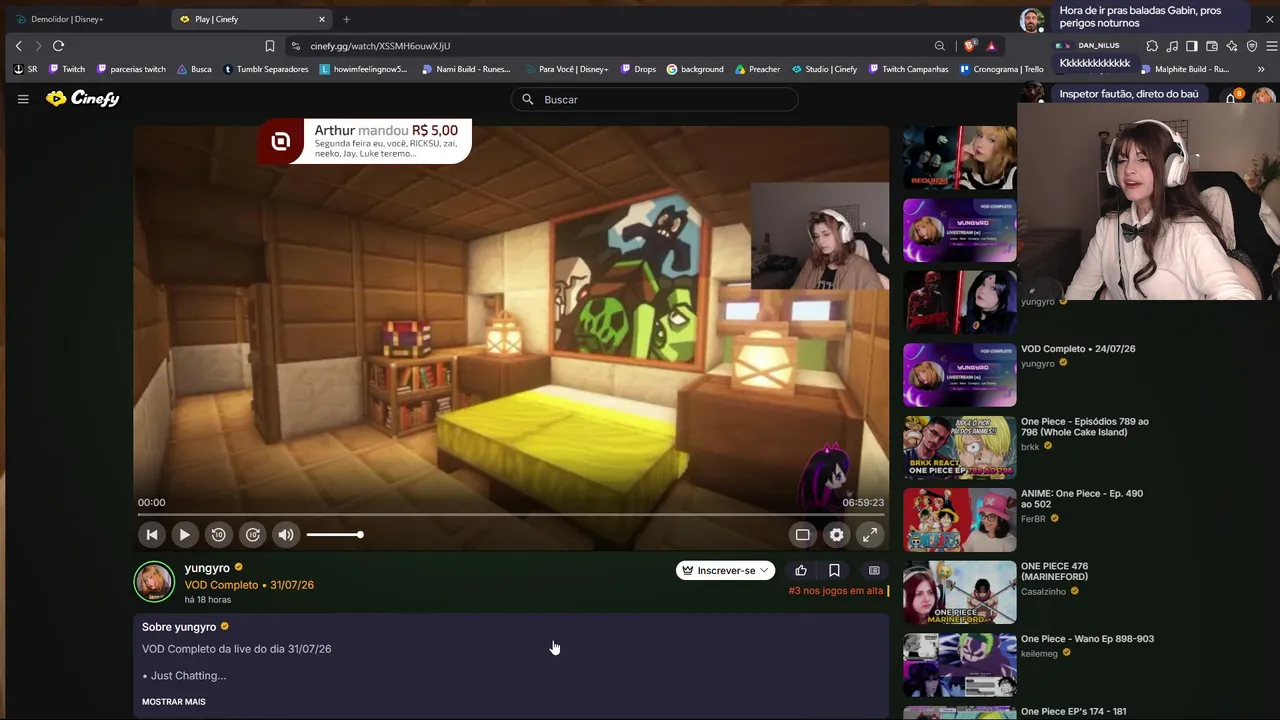The image size is (1280, 720).
Task: Open the browser wallet icon
Action: click(1212, 46)
